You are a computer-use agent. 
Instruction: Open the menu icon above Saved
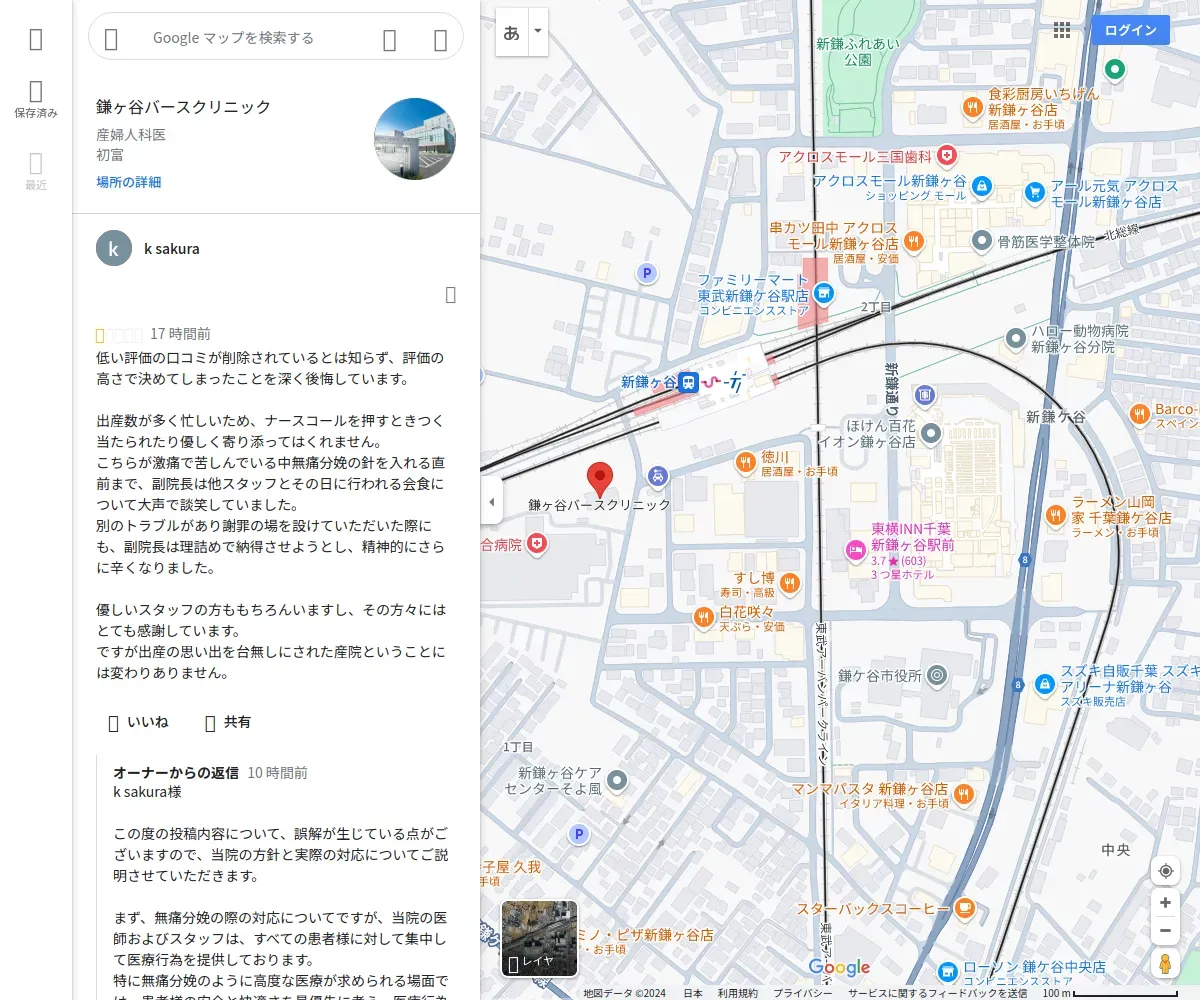click(x=36, y=39)
